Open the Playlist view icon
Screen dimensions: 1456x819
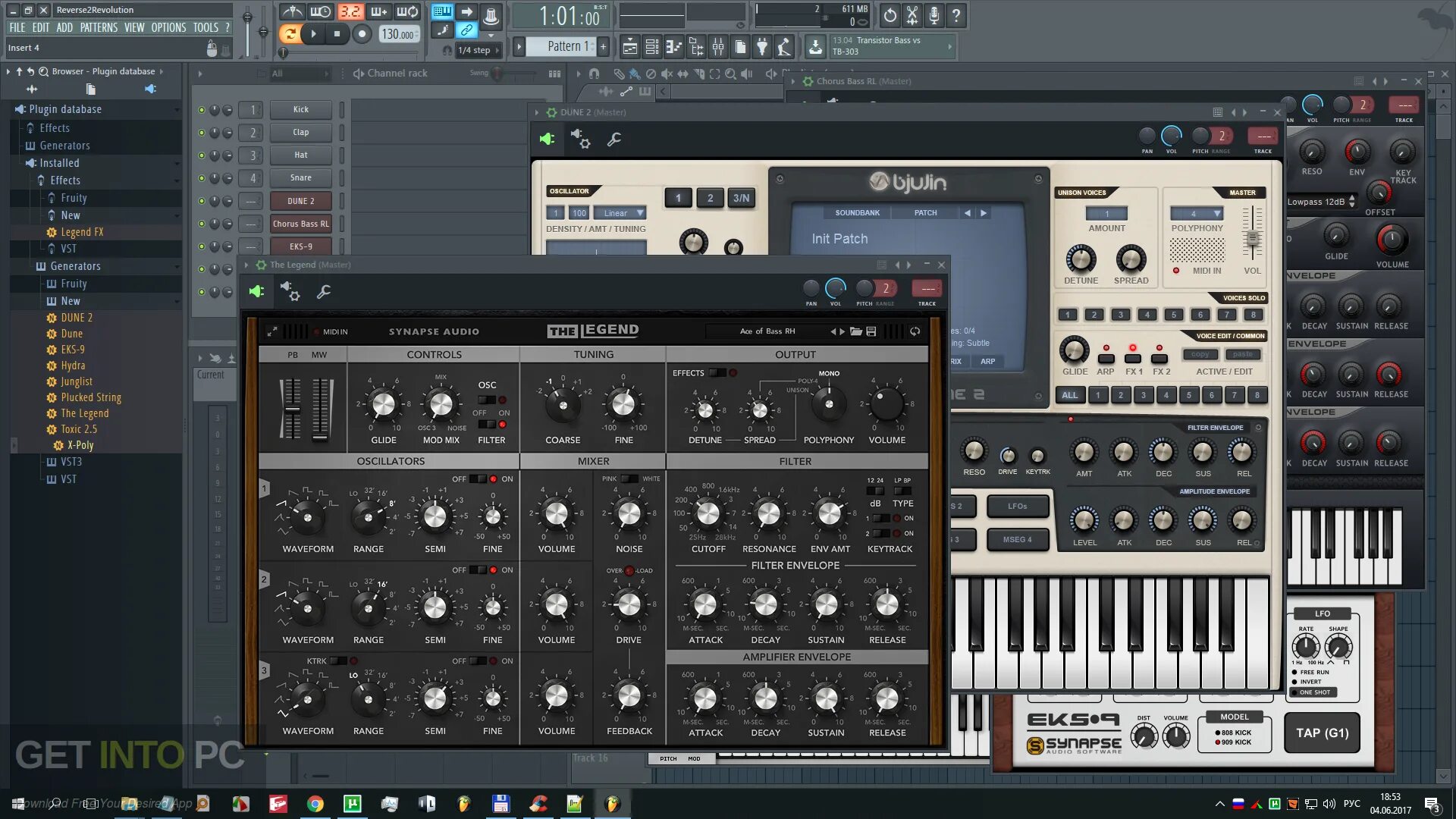[629, 46]
